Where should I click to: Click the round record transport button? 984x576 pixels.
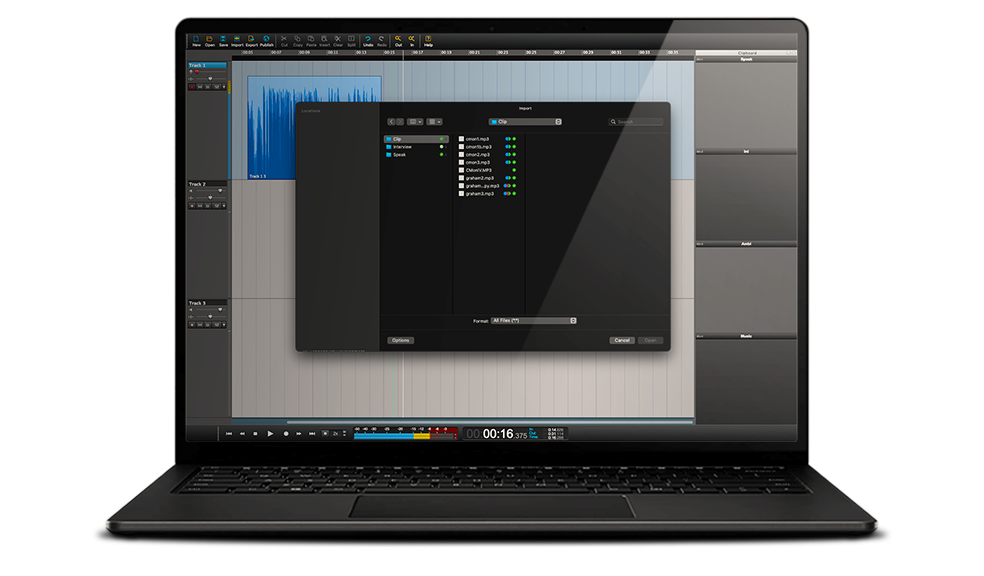[x=286, y=434]
